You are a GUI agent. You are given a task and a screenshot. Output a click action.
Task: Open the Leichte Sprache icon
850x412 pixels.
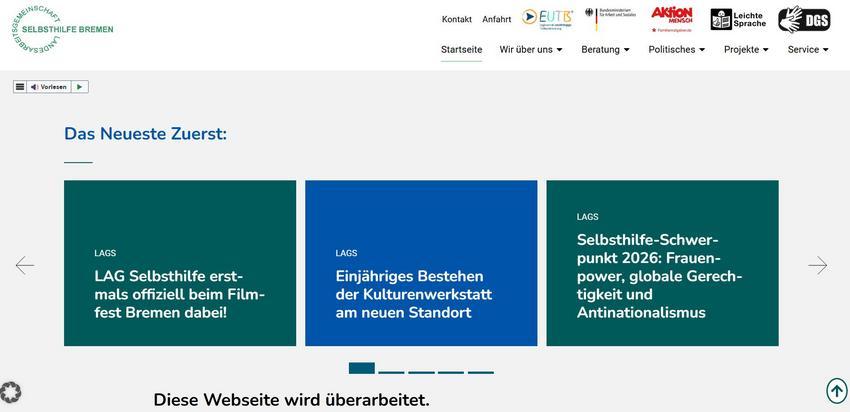(738, 19)
